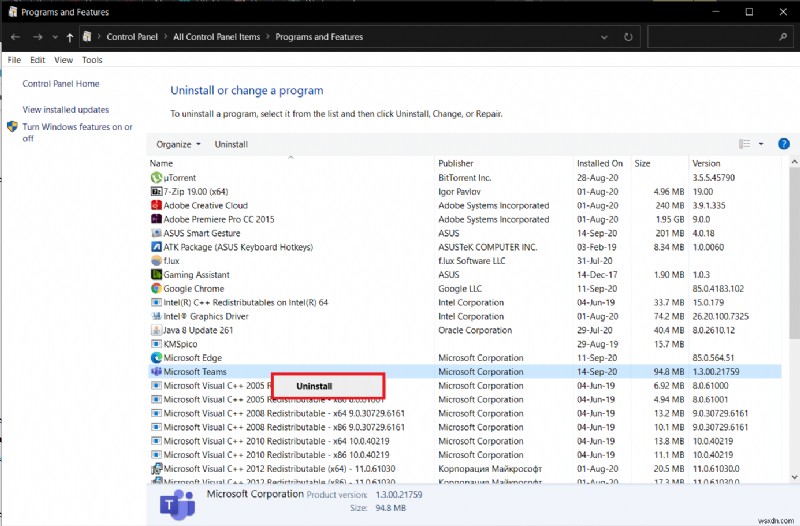The width and height of the screenshot is (800, 526).
Task: Click the Uninstall toolbar button
Action: tap(231, 144)
